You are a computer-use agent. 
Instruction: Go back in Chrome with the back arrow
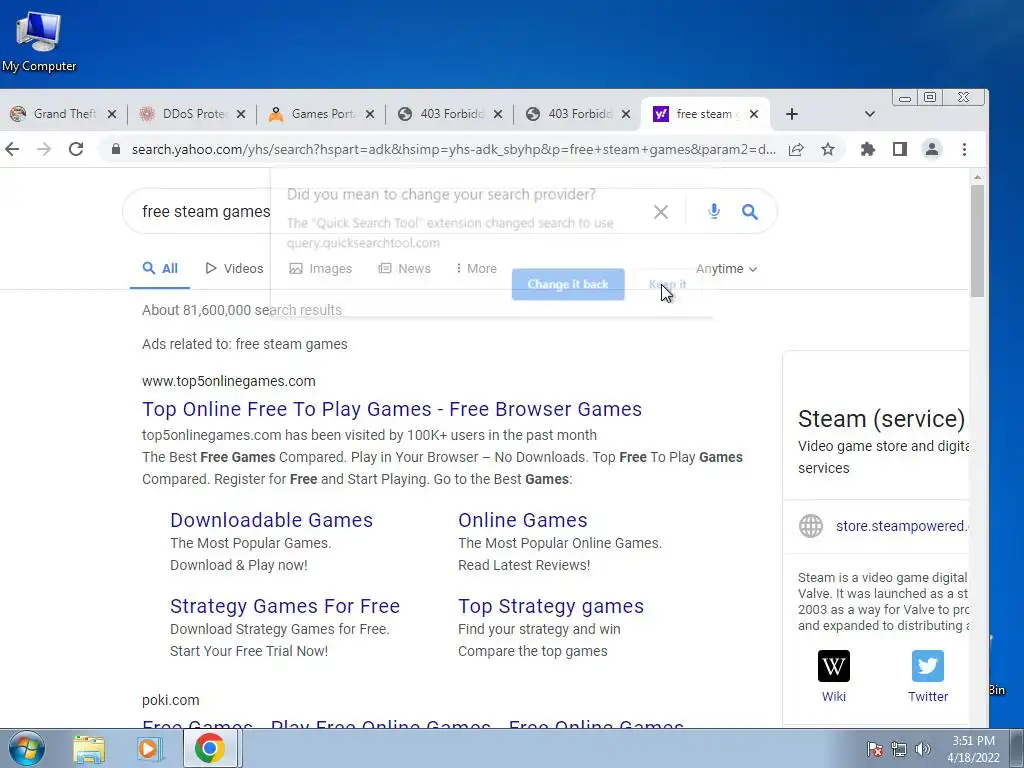tap(12, 150)
